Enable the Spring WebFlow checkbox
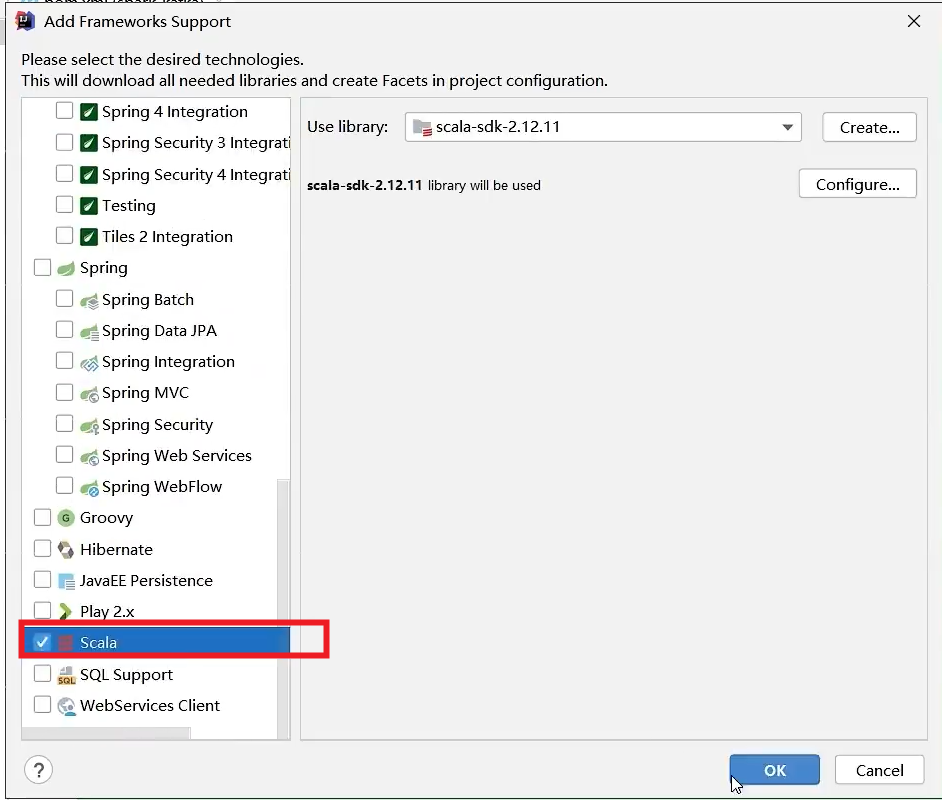Image resolution: width=942 pixels, height=800 pixels. pyautogui.click(x=64, y=485)
